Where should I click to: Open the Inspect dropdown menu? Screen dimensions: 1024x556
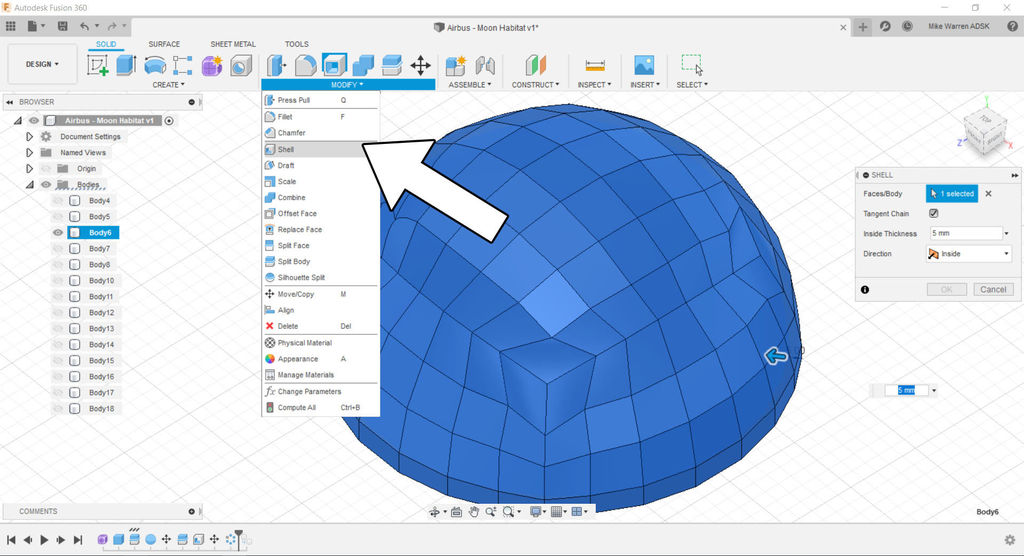click(594, 85)
